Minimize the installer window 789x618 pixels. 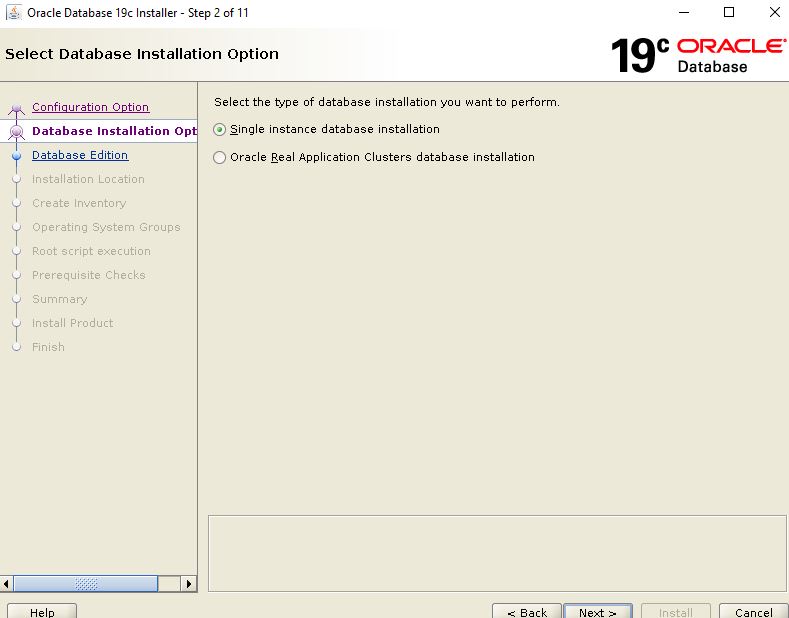pos(684,13)
